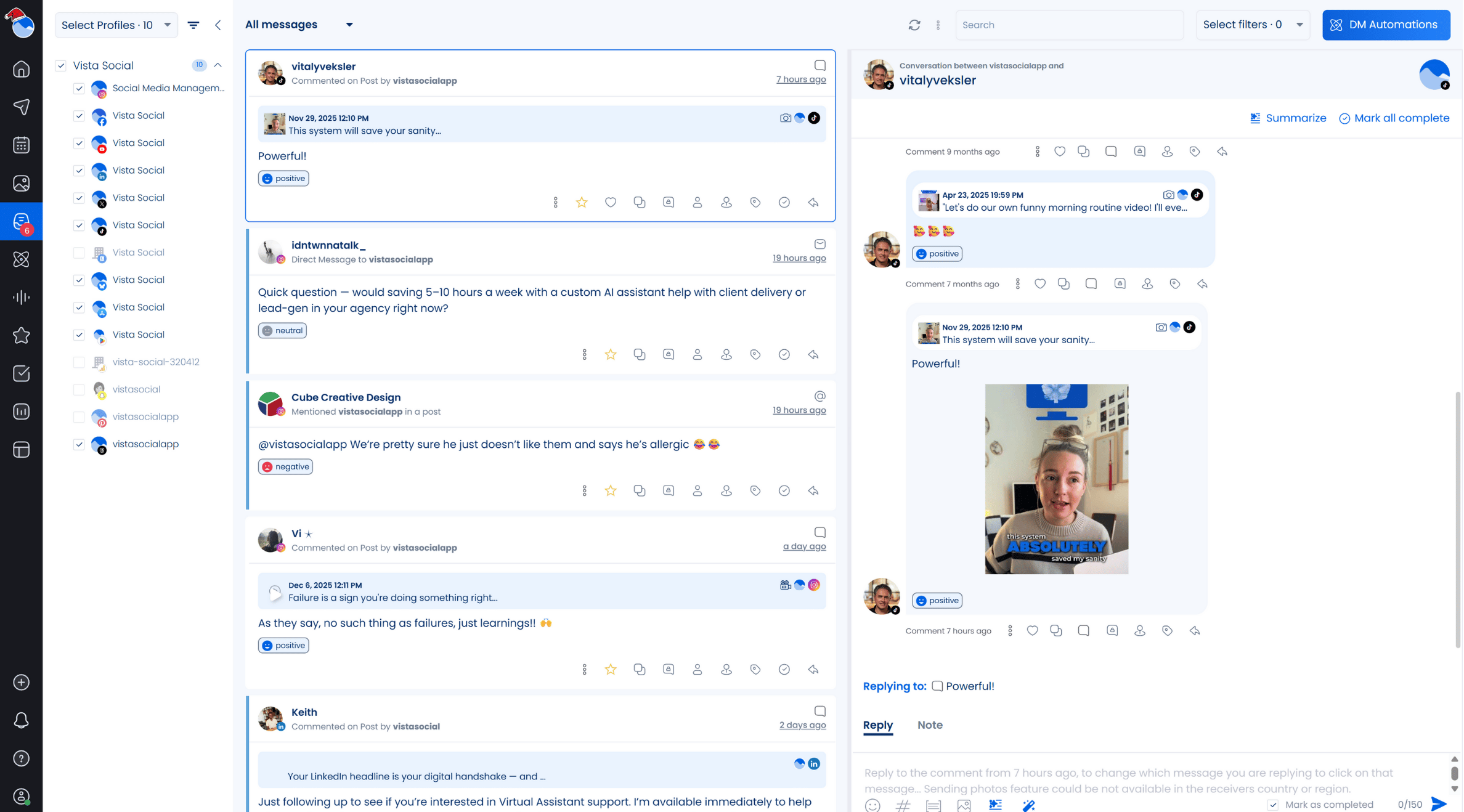Click the hashtag icon in reply toolbar
Image resolution: width=1464 pixels, height=812 pixels.
click(903, 805)
